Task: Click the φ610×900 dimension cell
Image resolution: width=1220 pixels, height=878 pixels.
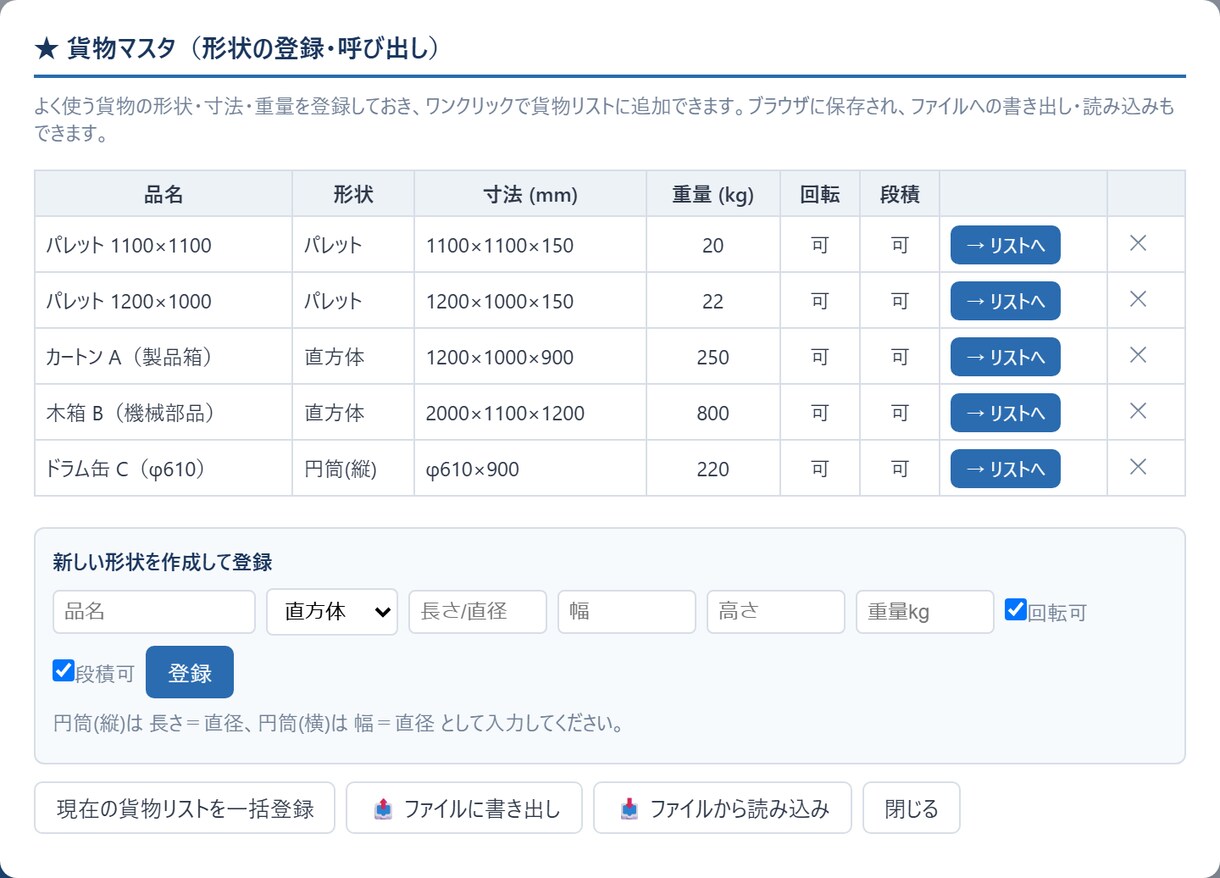Action: pyautogui.click(x=530, y=469)
